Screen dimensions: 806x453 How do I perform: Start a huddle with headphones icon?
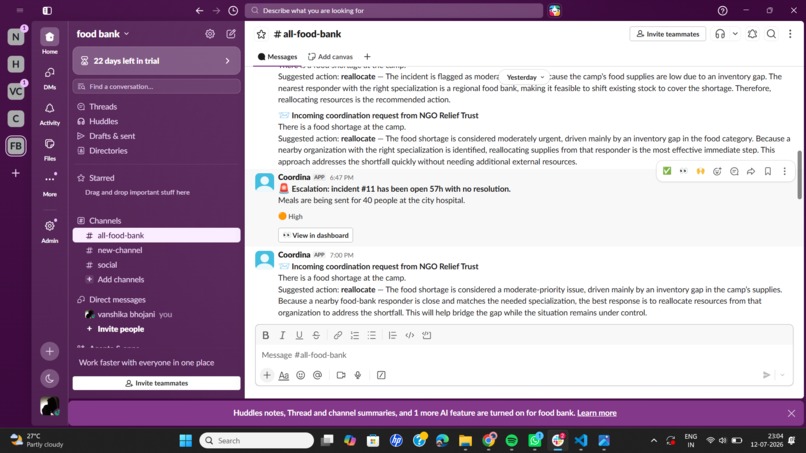720,34
